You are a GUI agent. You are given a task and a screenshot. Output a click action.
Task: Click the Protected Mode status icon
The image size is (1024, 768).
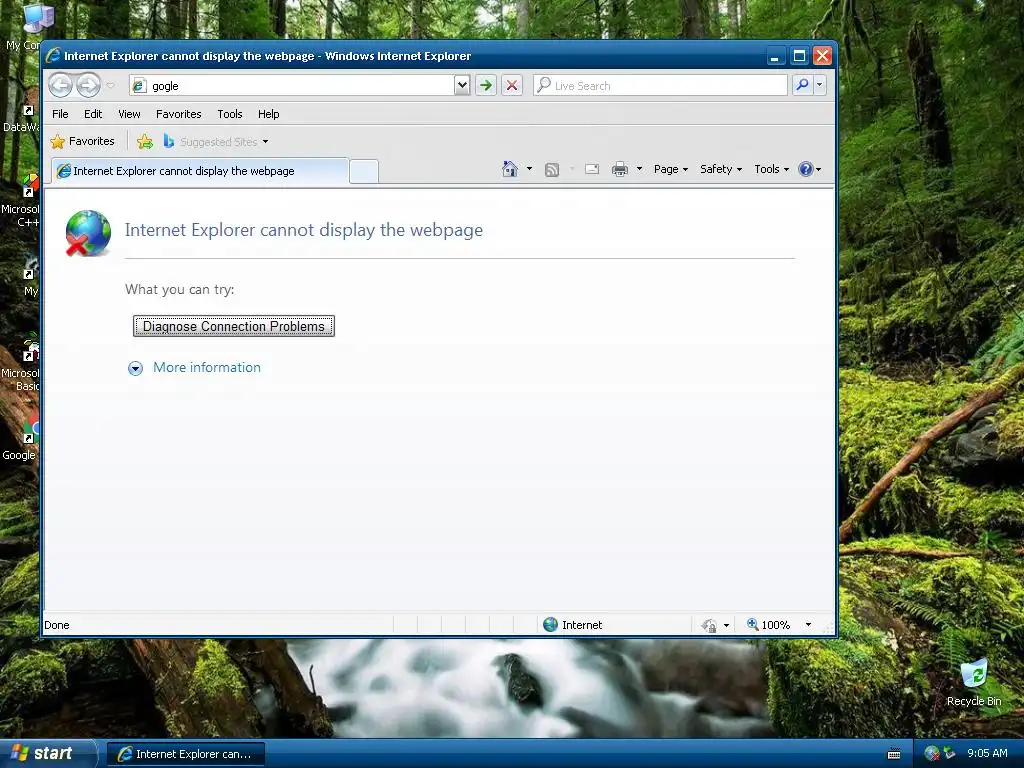tap(709, 626)
